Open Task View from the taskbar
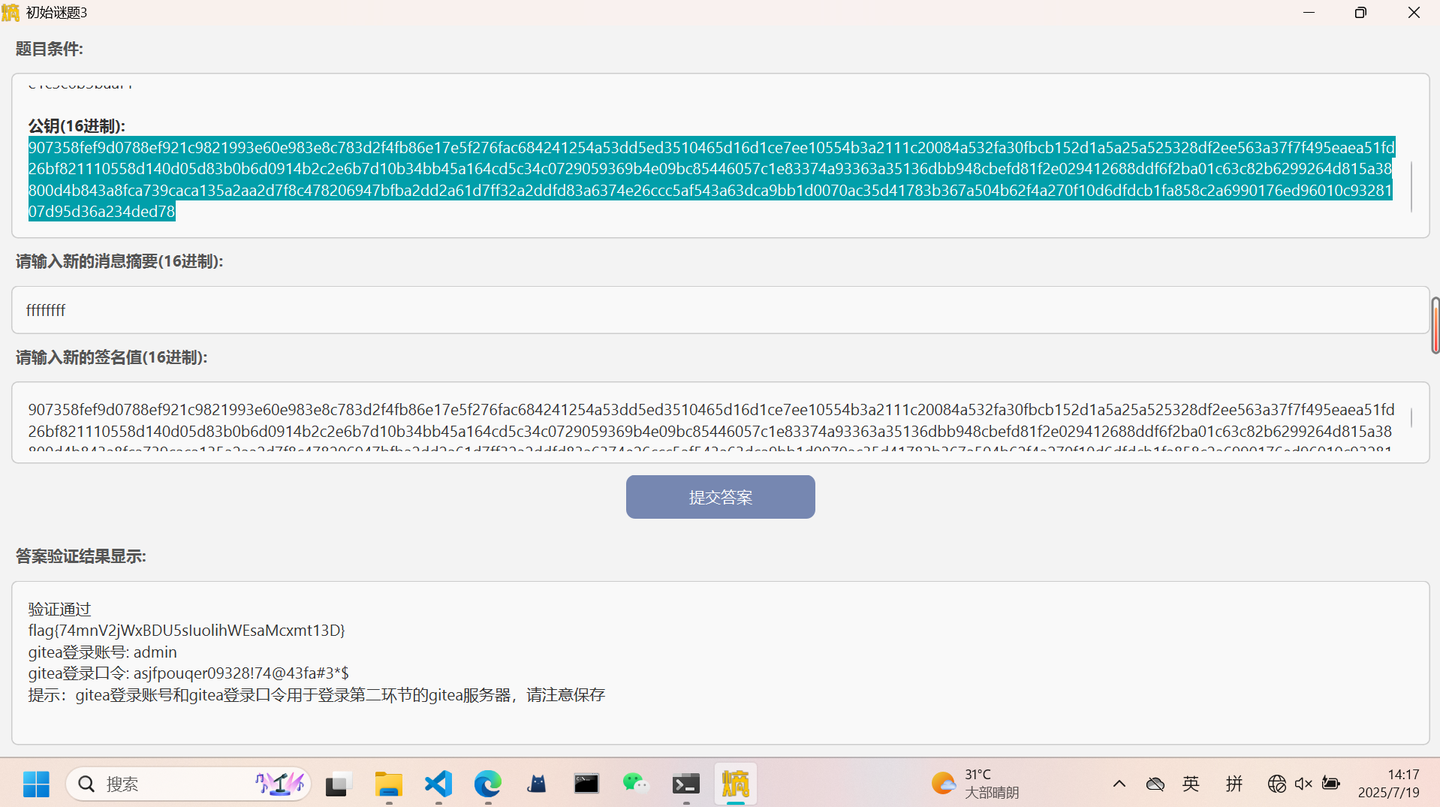This screenshot has width=1440, height=807. point(338,784)
